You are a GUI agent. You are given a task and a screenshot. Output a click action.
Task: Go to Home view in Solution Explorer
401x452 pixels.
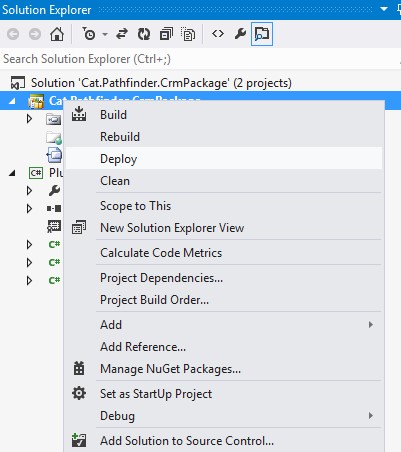(x=57, y=34)
